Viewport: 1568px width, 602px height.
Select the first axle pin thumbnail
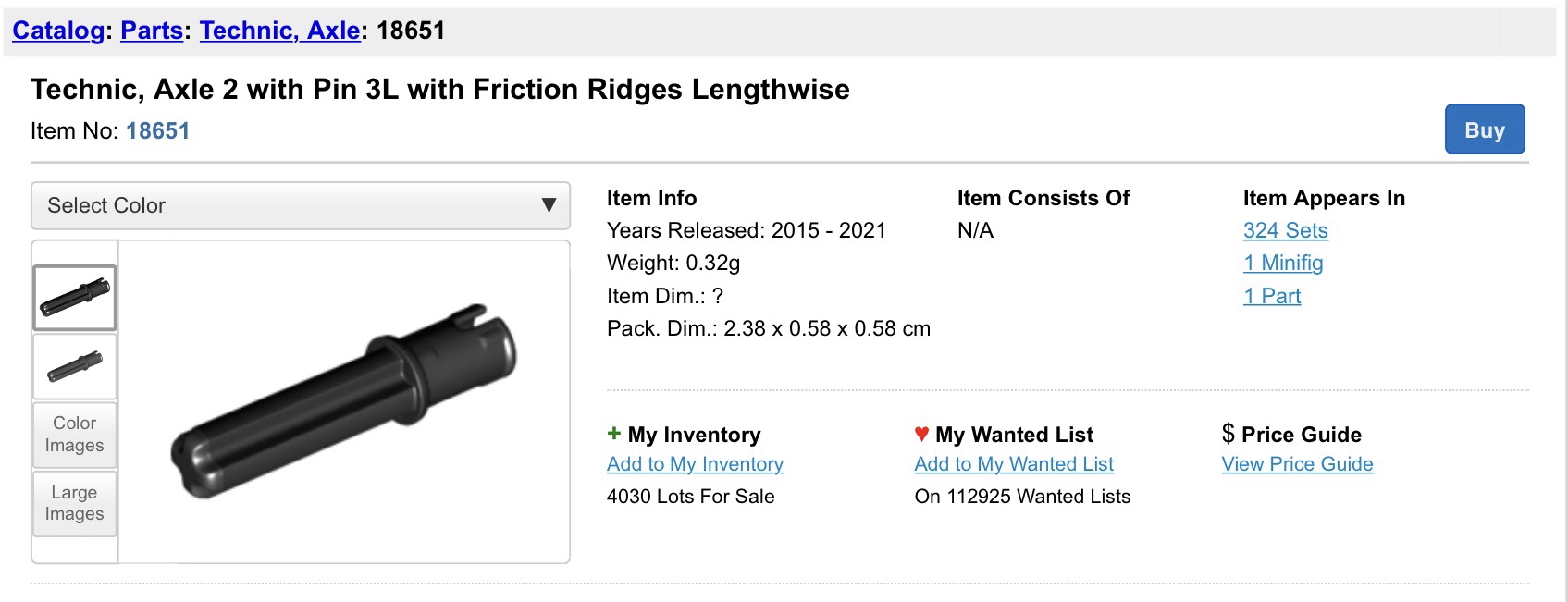point(75,298)
